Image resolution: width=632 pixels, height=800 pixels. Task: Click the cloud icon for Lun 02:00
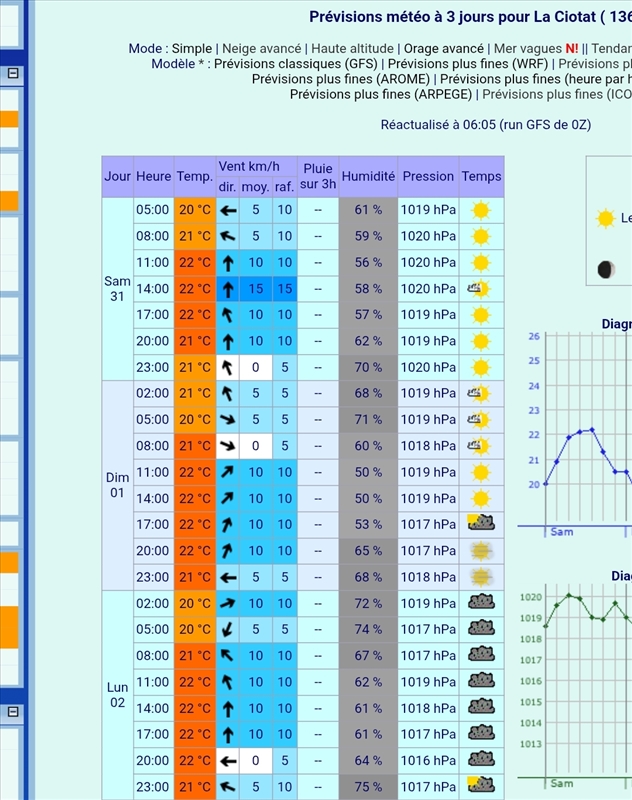tap(481, 602)
